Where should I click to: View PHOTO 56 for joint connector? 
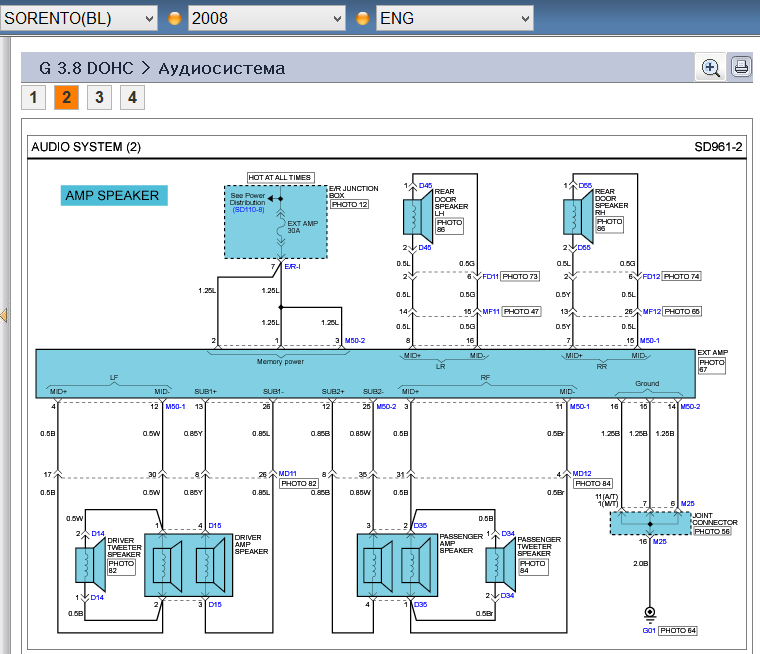click(711, 532)
